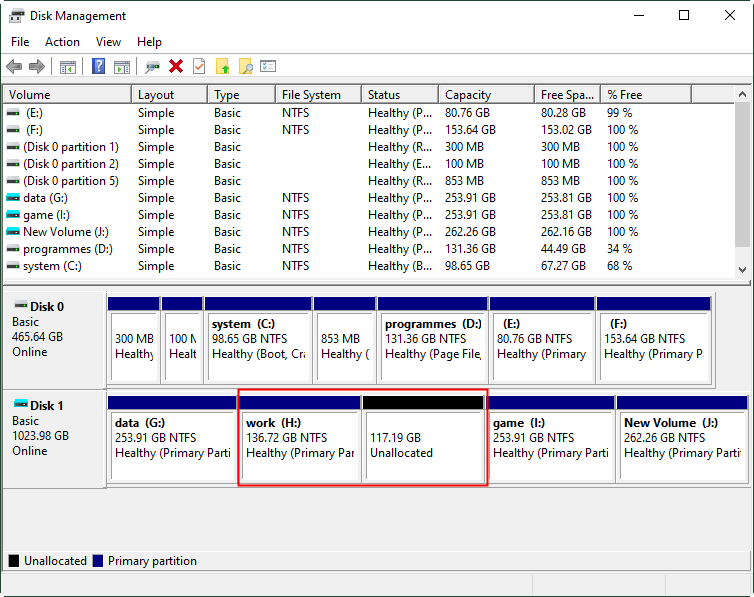Select game (I:) row in list
Image resolution: width=754 pixels, height=597 pixels.
coord(369,215)
